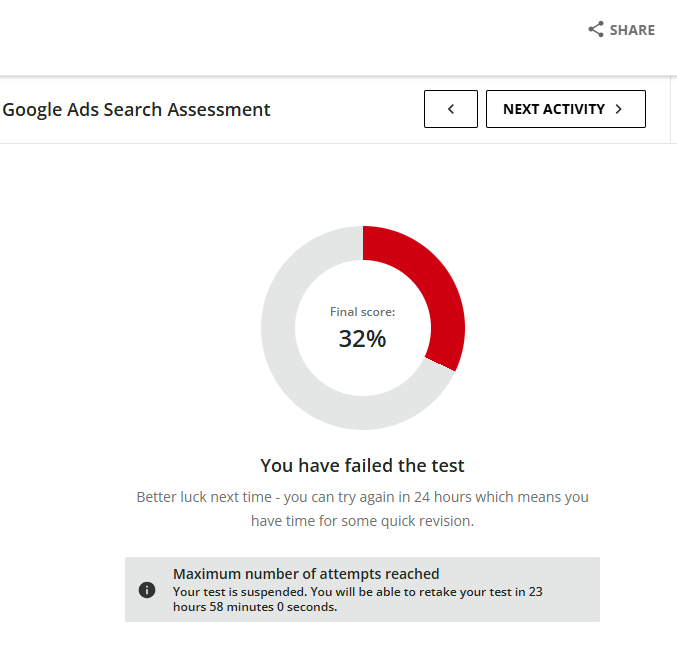Click the 'Your test is suspended' countdown text
This screenshot has width=677, height=658.
pos(357,599)
